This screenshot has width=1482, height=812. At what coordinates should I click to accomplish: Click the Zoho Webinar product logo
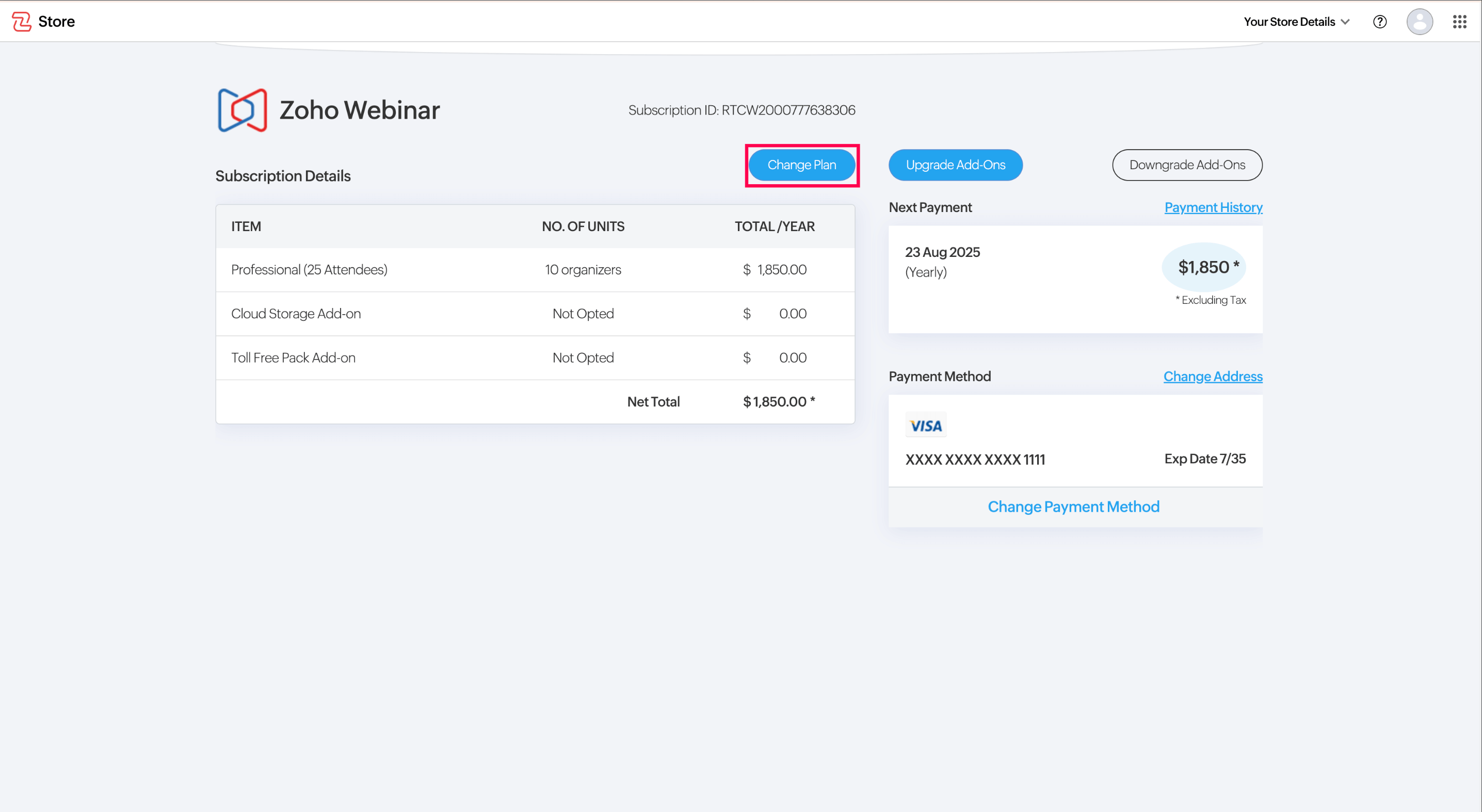pos(242,110)
